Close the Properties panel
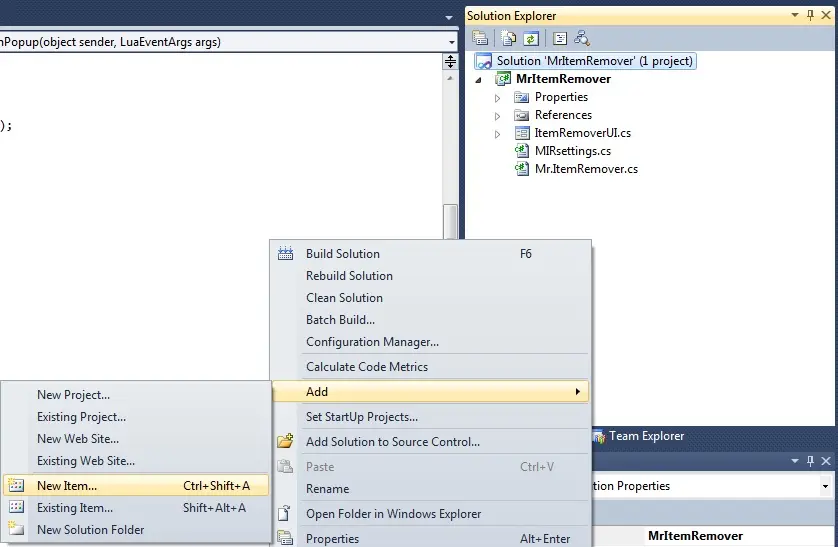This screenshot has width=838, height=547. (826, 460)
